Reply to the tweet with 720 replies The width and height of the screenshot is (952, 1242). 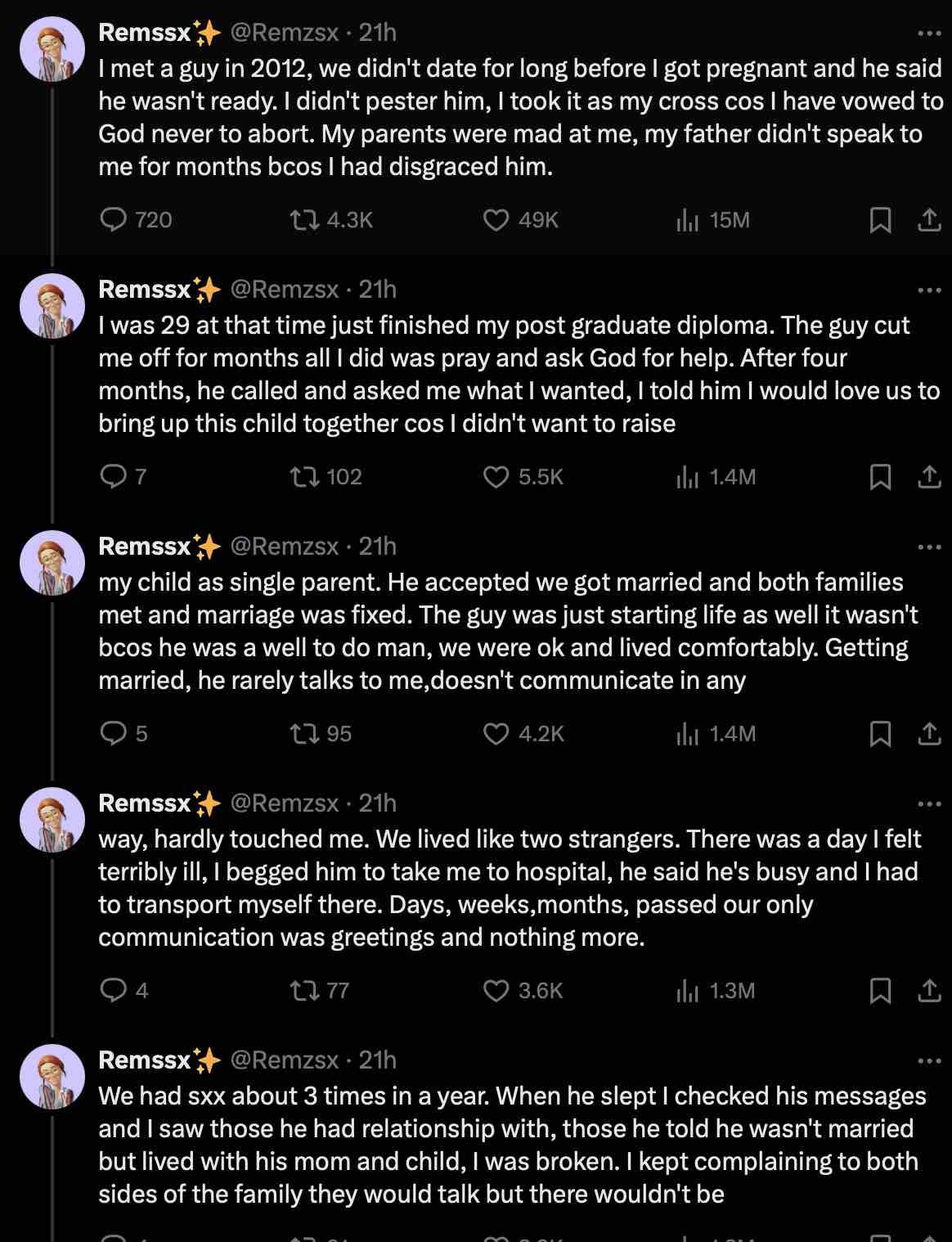pyautogui.click(x=113, y=220)
